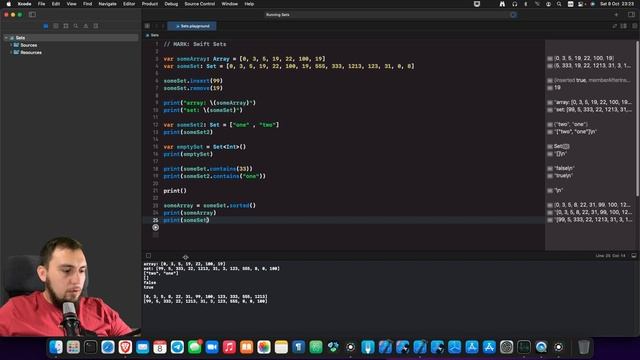Open the File menu
The width and height of the screenshot is (640, 360).
pos(41,4)
